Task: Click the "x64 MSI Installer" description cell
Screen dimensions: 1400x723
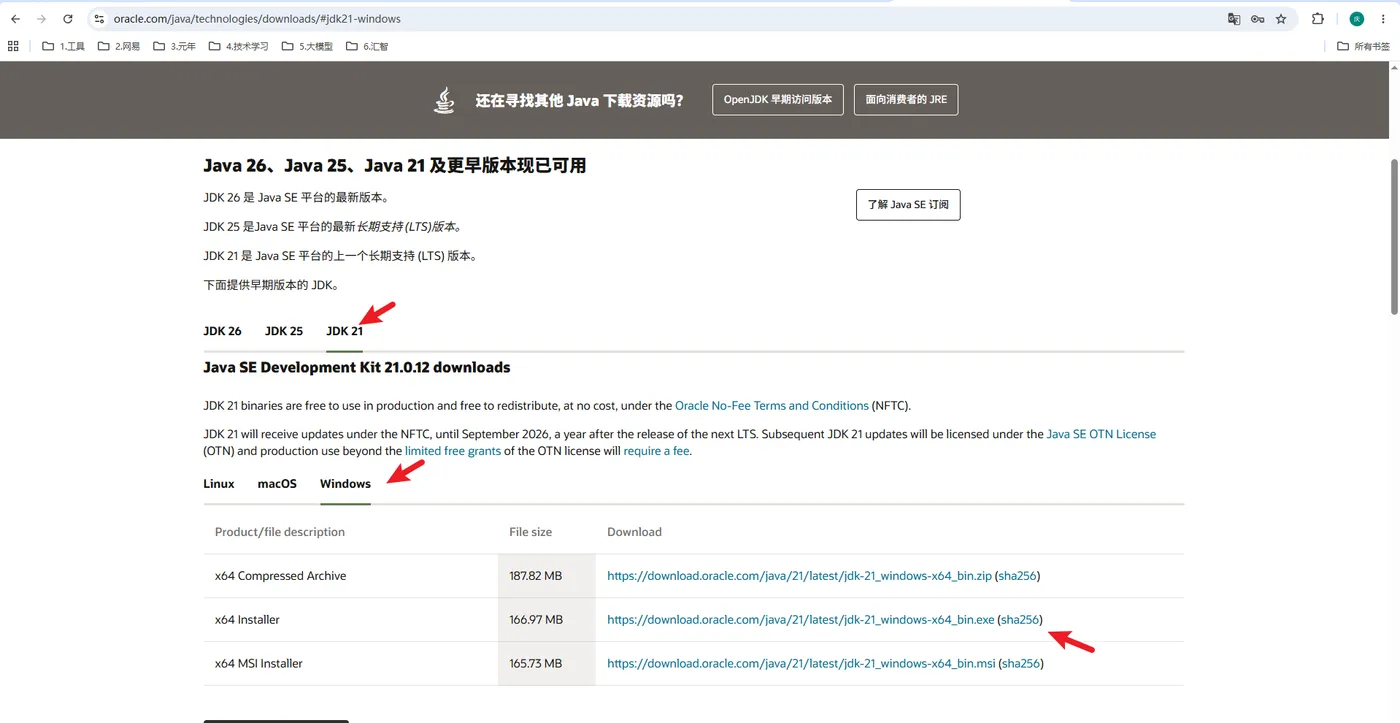Action: tap(350, 664)
